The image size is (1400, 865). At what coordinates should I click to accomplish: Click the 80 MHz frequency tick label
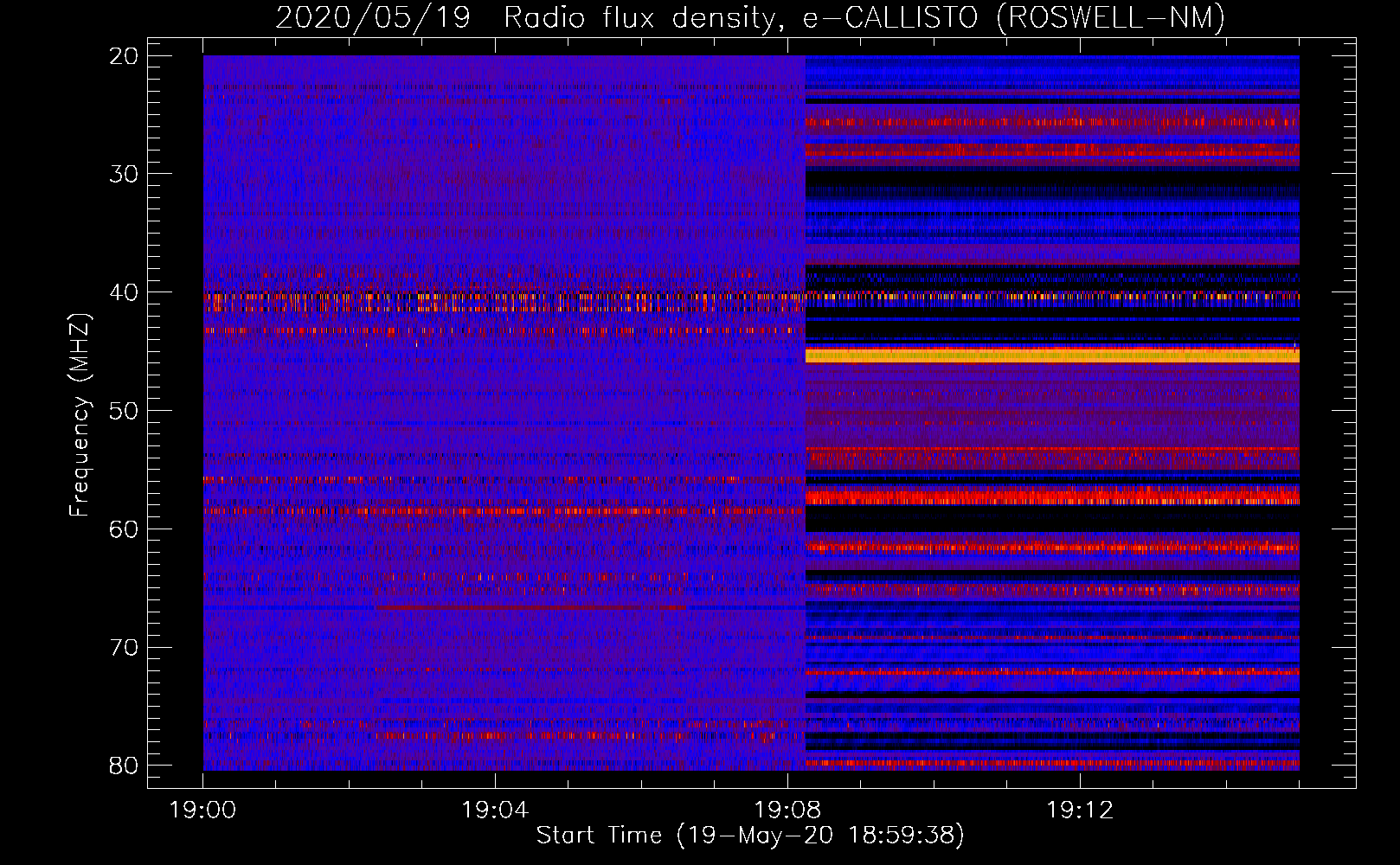coord(125,766)
